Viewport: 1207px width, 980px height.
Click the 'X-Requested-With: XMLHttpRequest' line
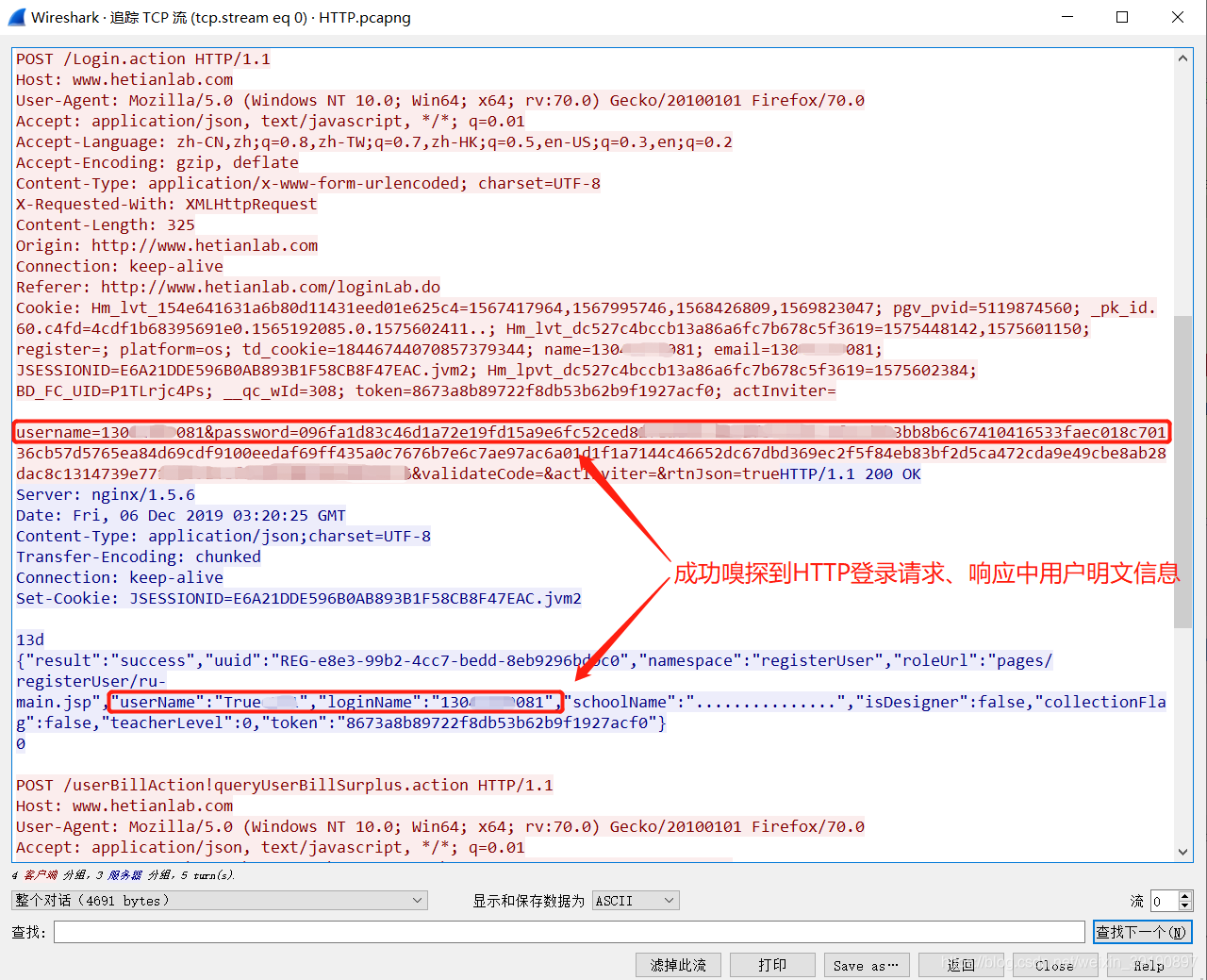point(167,204)
